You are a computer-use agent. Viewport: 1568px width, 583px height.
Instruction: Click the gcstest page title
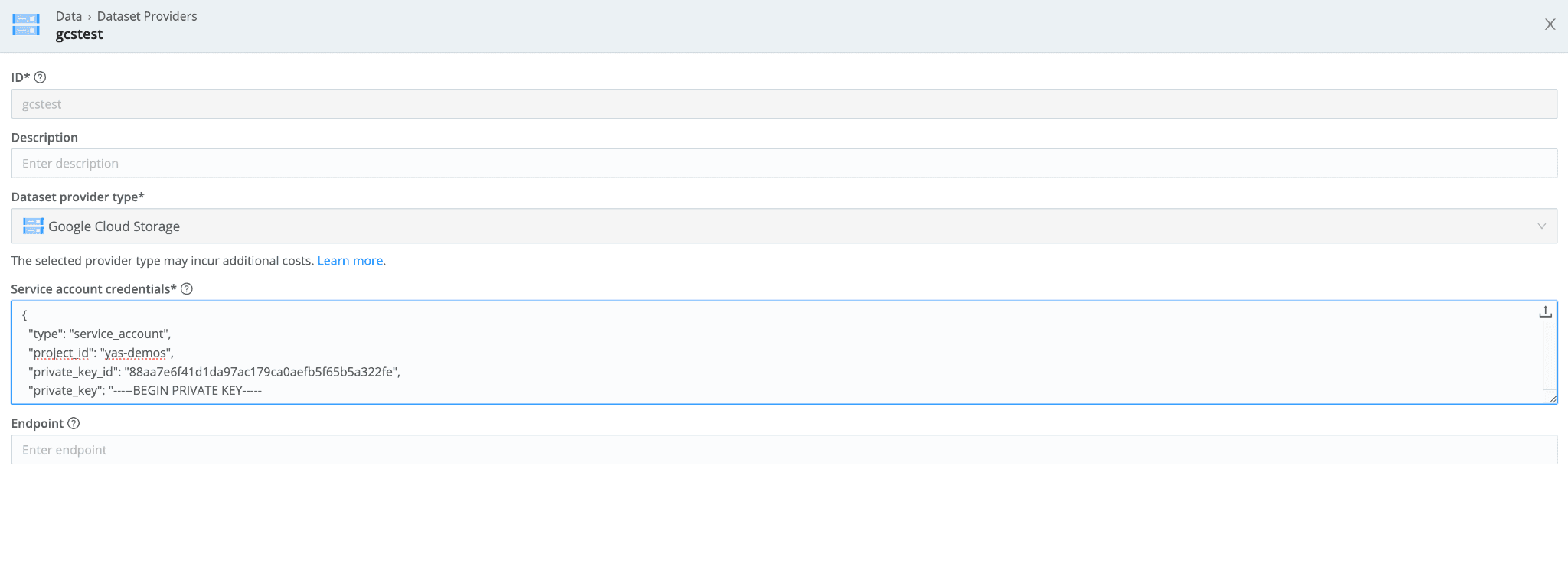(79, 34)
